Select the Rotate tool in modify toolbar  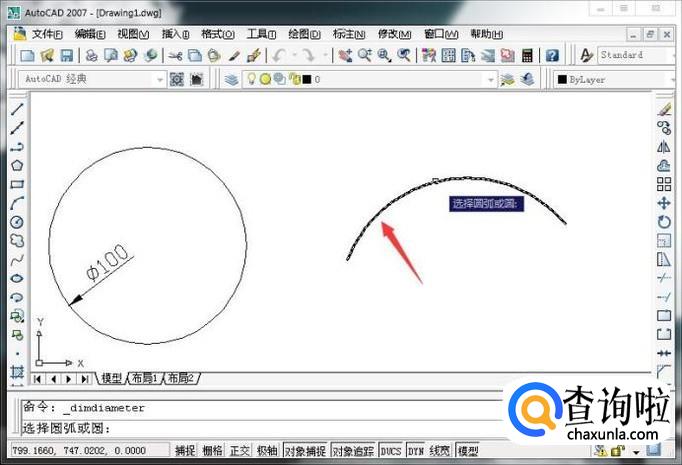point(664,222)
